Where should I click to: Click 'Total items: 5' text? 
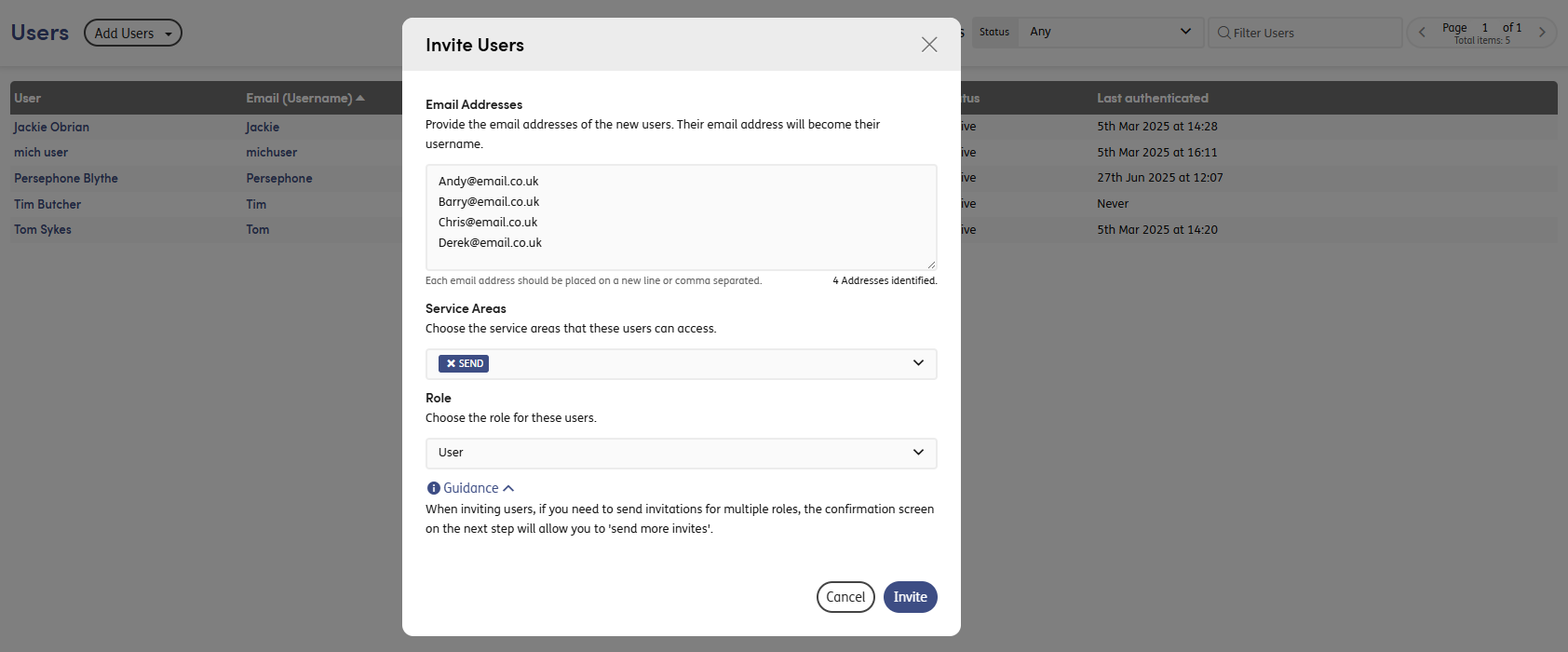coord(1482,40)
